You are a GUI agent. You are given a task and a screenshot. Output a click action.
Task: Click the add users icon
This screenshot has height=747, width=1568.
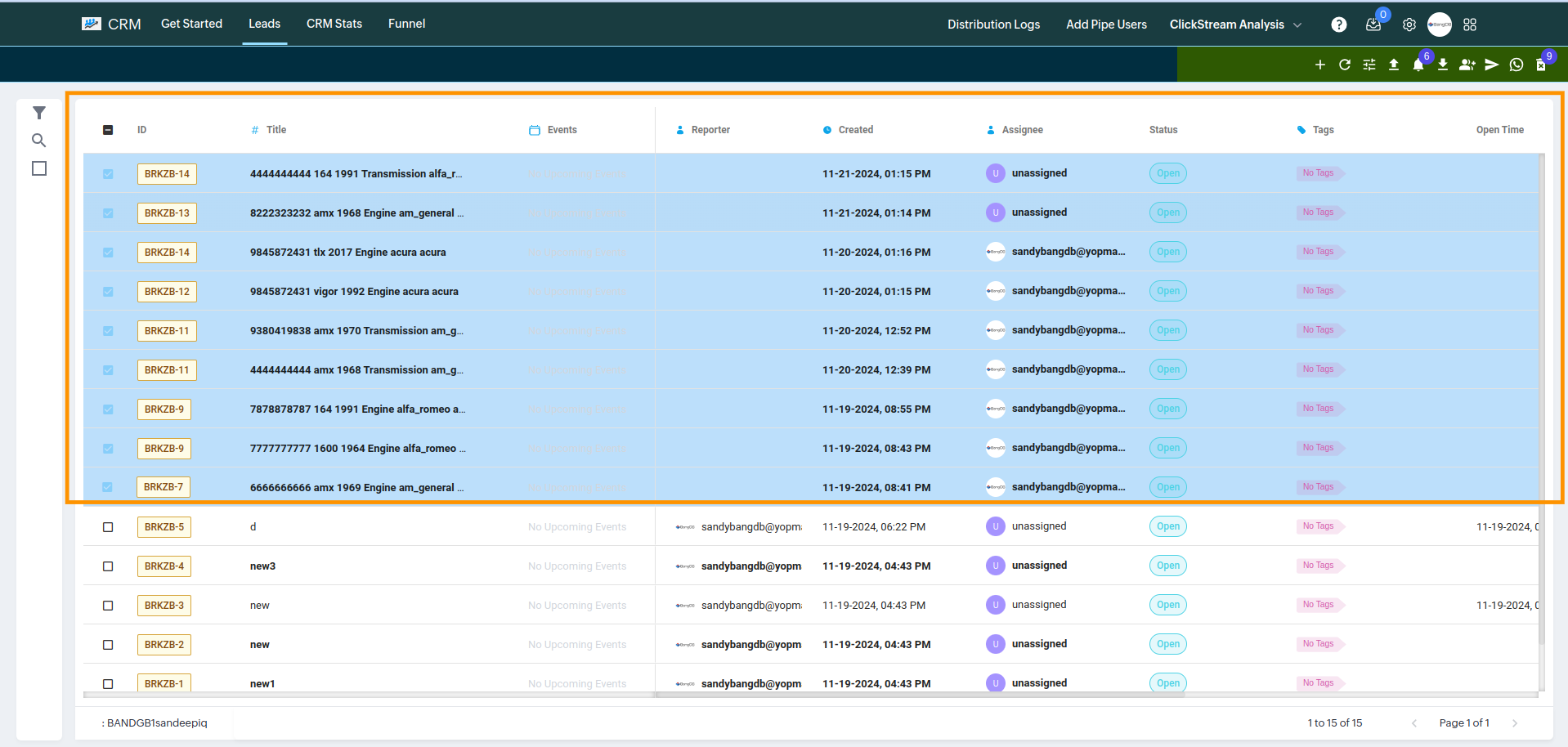(x=1467, y=65)
